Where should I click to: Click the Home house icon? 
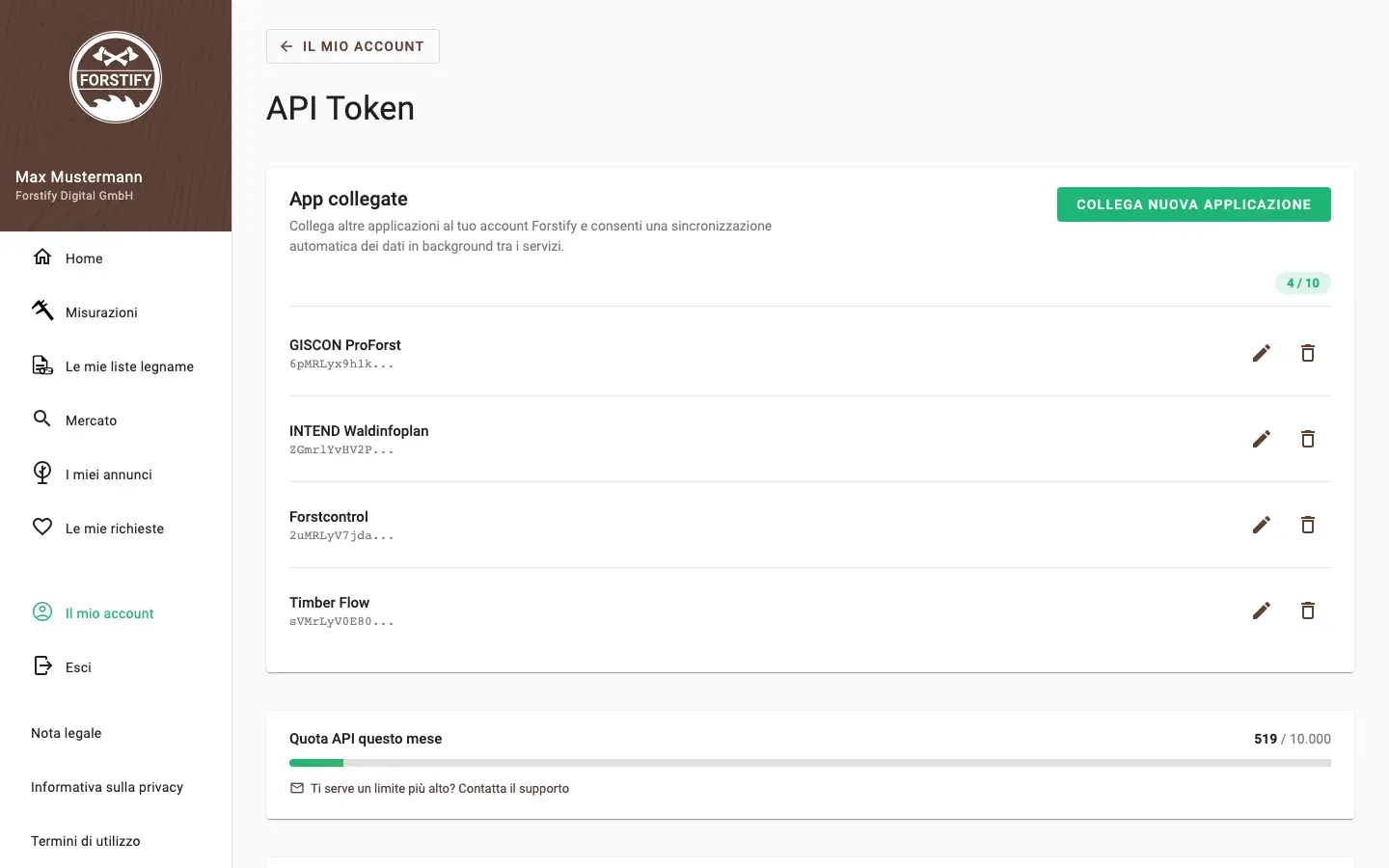(x=42, y=257)
